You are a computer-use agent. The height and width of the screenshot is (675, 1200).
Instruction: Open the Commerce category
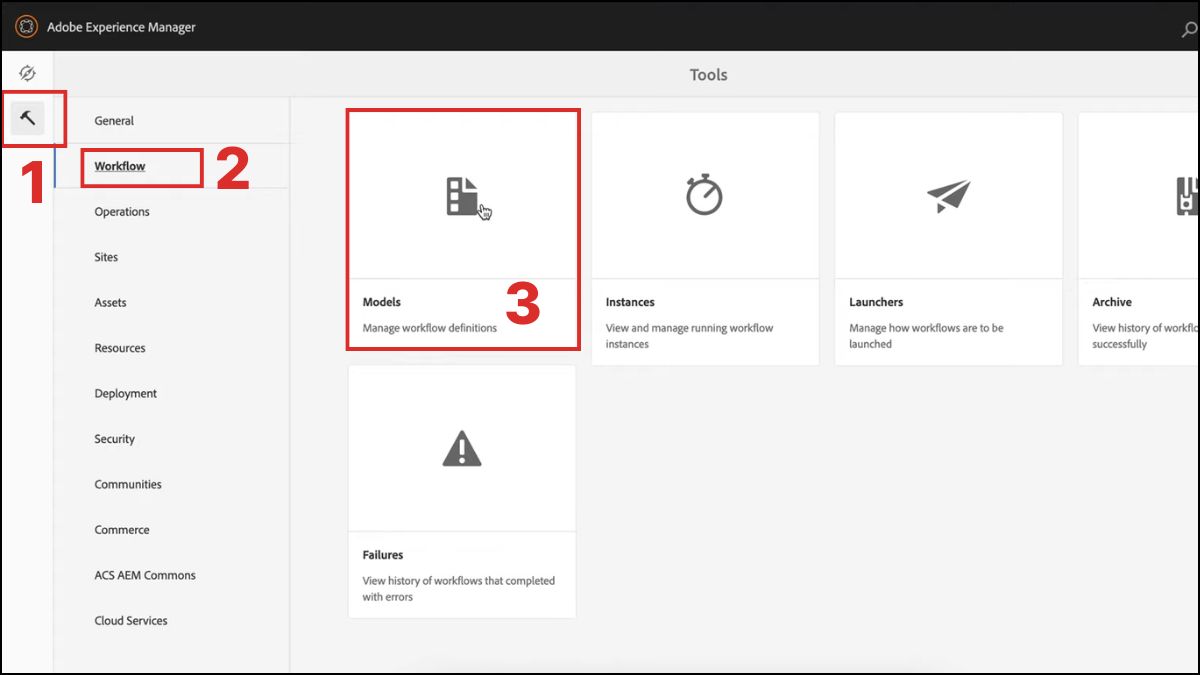[x=122, y=530]
